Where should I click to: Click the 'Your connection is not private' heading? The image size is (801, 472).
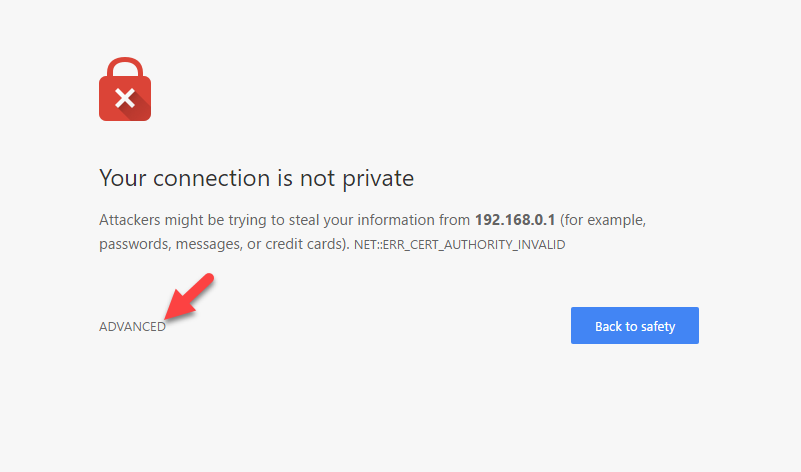point(256,179)
